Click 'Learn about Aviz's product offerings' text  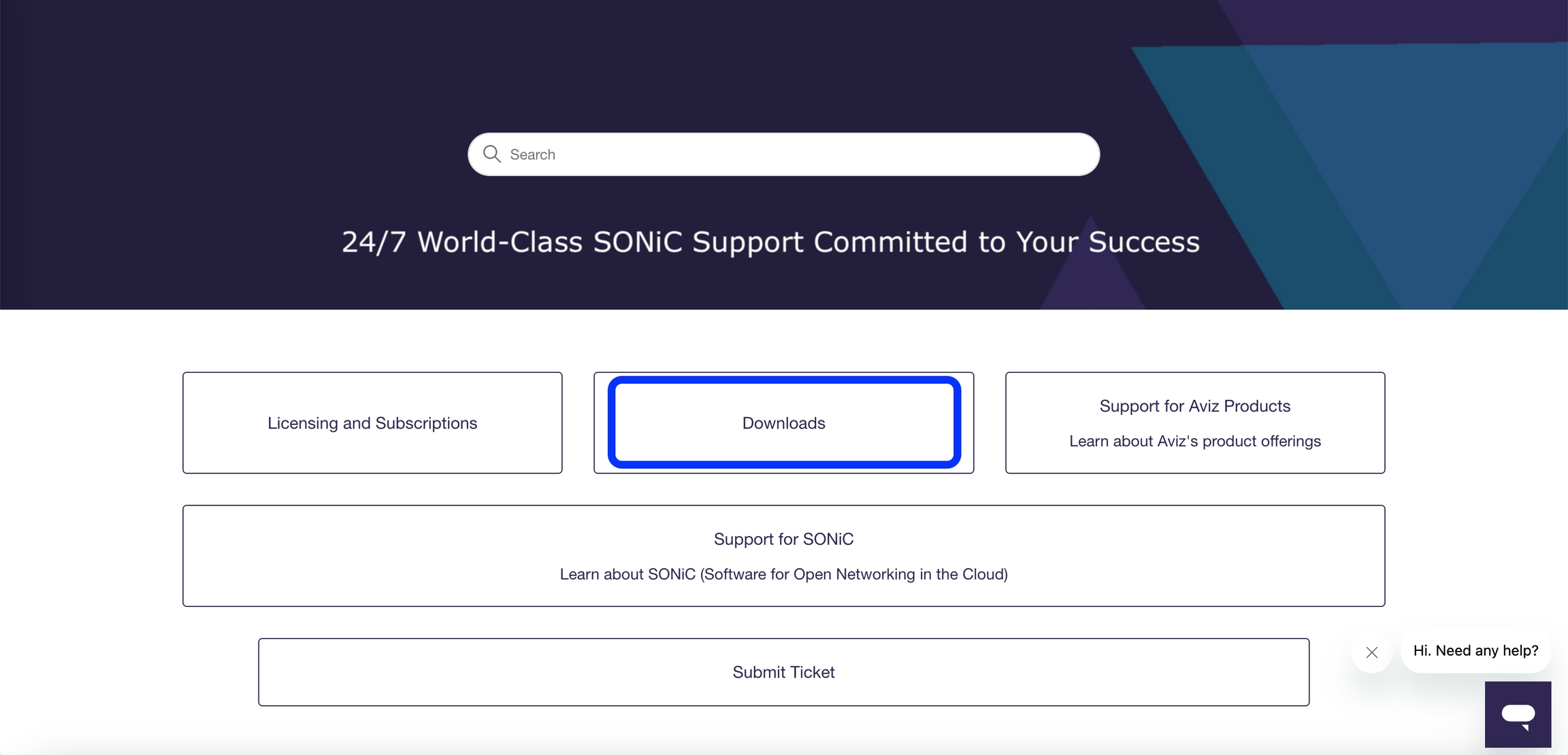(x=1194, y=441)
